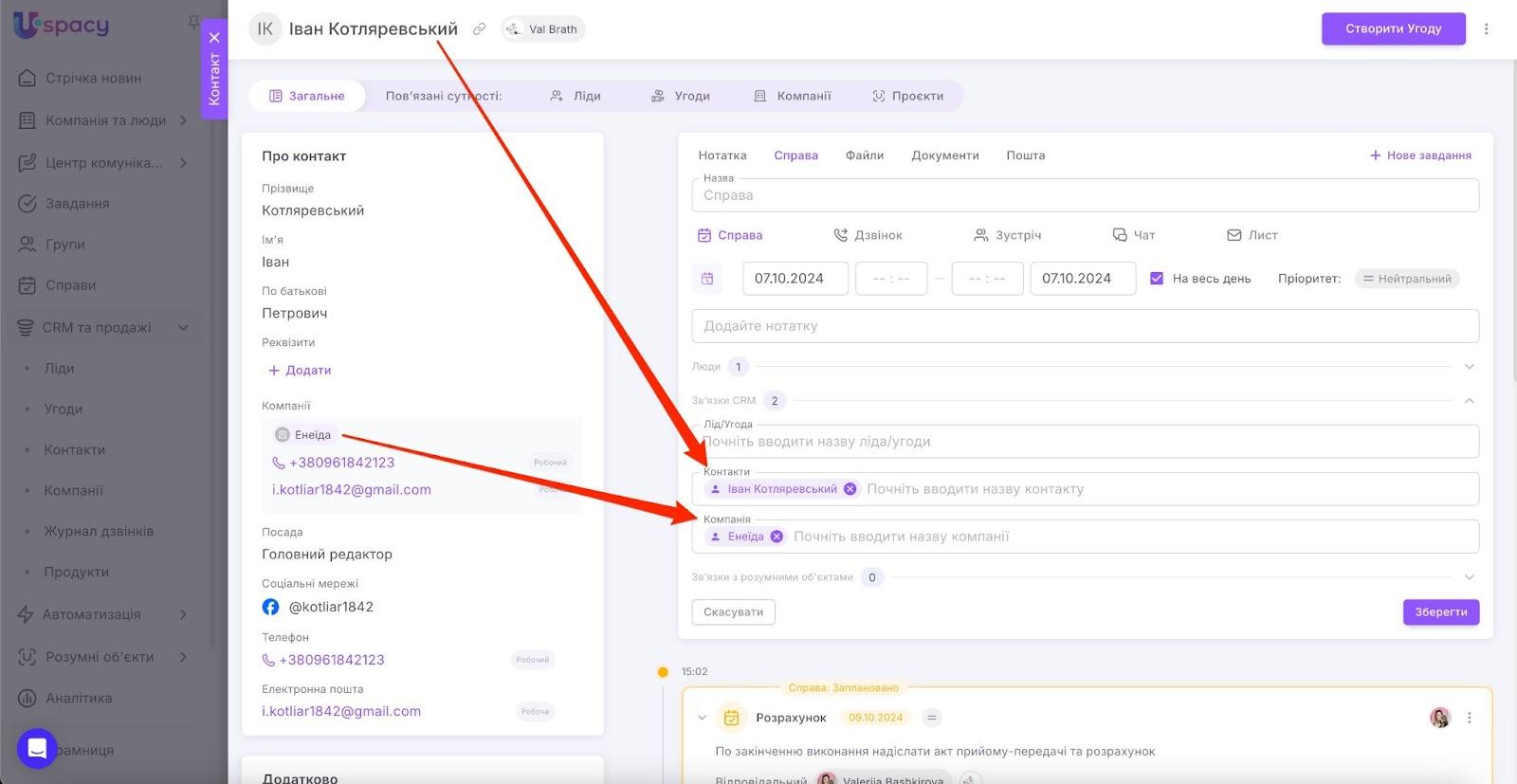
Task: Select the Дзвінок activity type
Action: coord(868,235)
